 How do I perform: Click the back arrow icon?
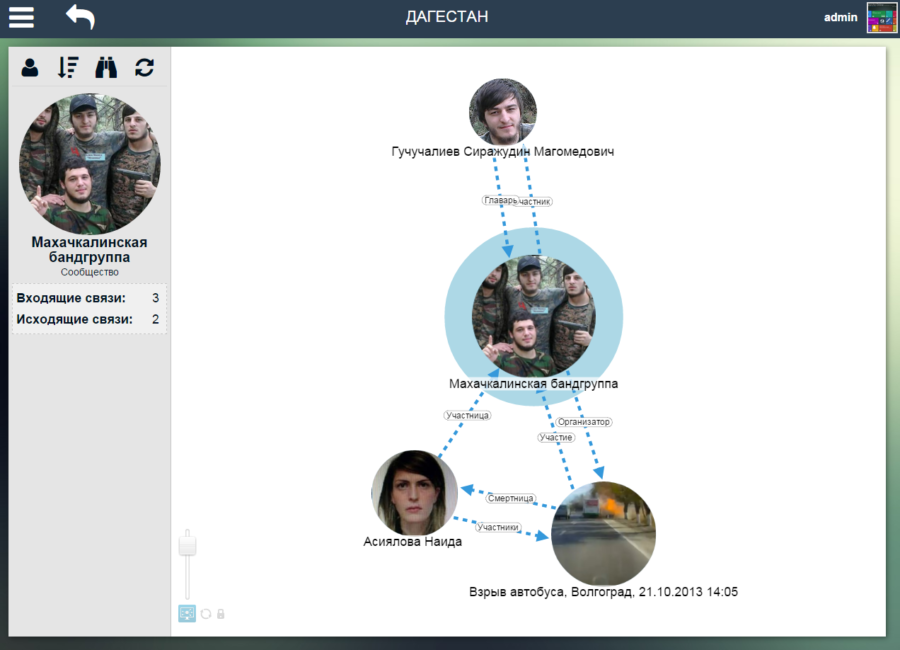point(80,17)
